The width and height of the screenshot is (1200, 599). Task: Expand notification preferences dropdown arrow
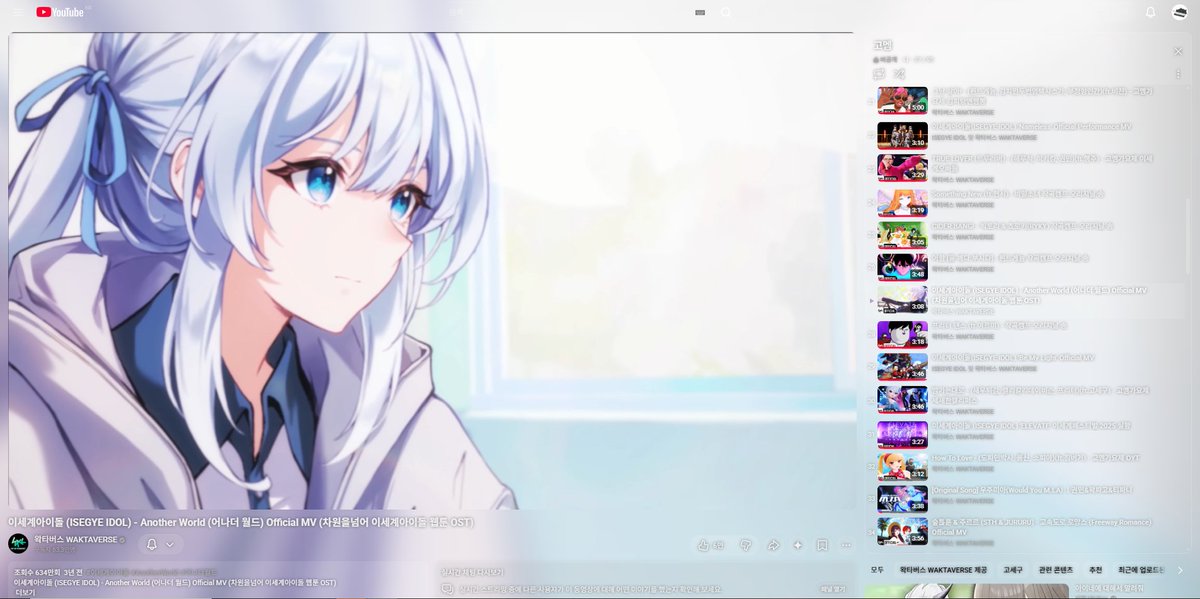(x=169, y=544)
